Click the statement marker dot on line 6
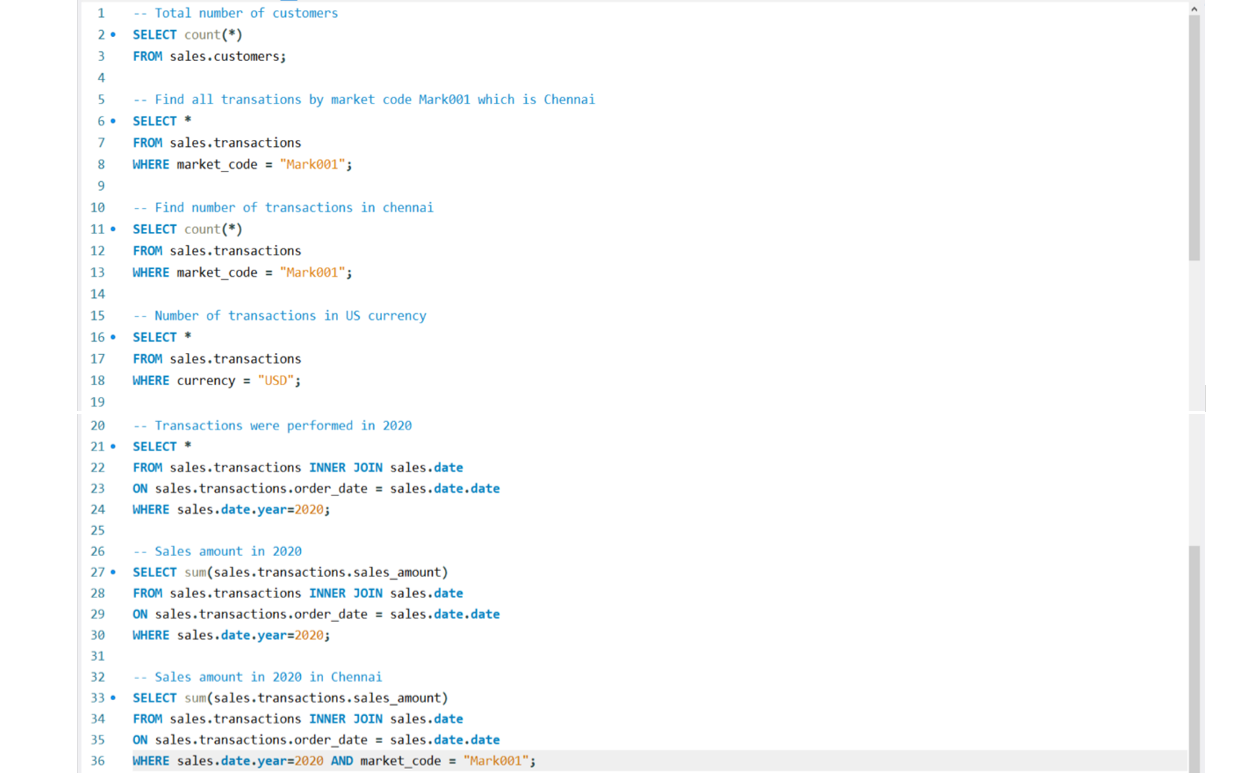Screen dimensions: 1233x773 113,121
